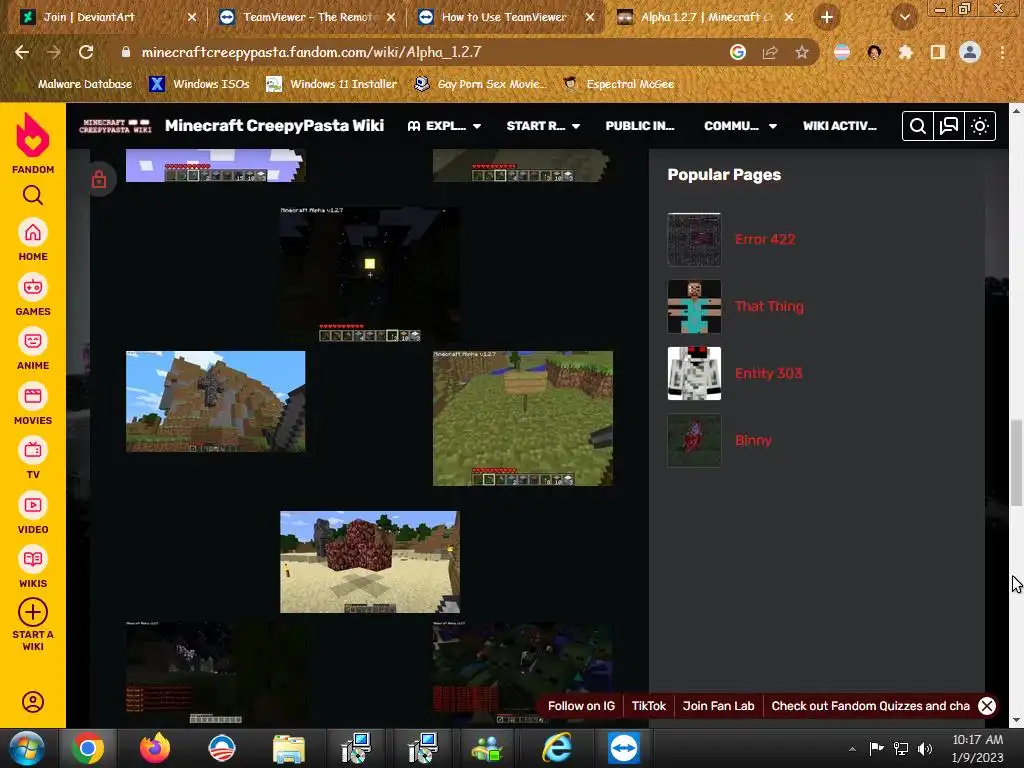Click Follow on IG link

581,706
